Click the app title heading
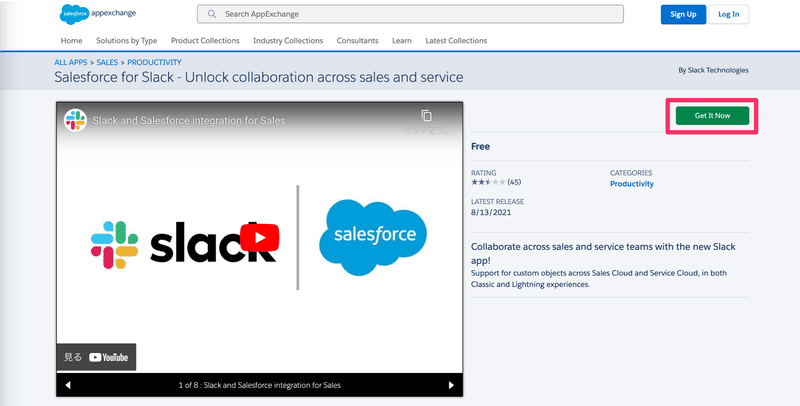This screenshot has height=406, width=800. 259,78
